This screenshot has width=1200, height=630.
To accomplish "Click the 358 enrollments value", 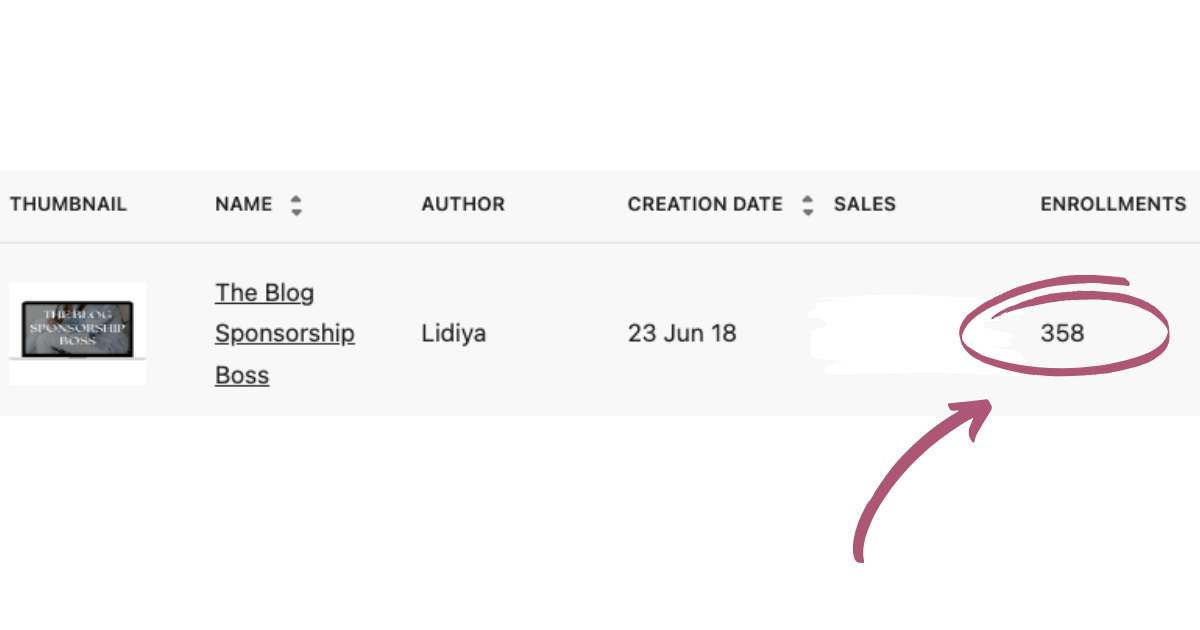I will tap(1062, 334).
